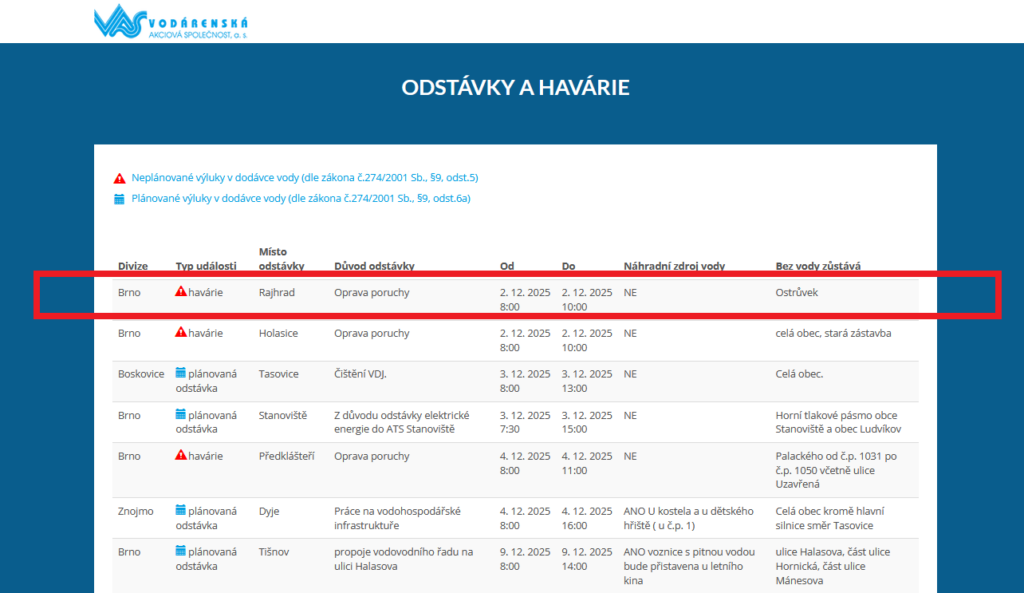Screen dimensions: 1024x593
Task: Click the calendar icon in Tasovice row
Action: click(x=181, y=373)
